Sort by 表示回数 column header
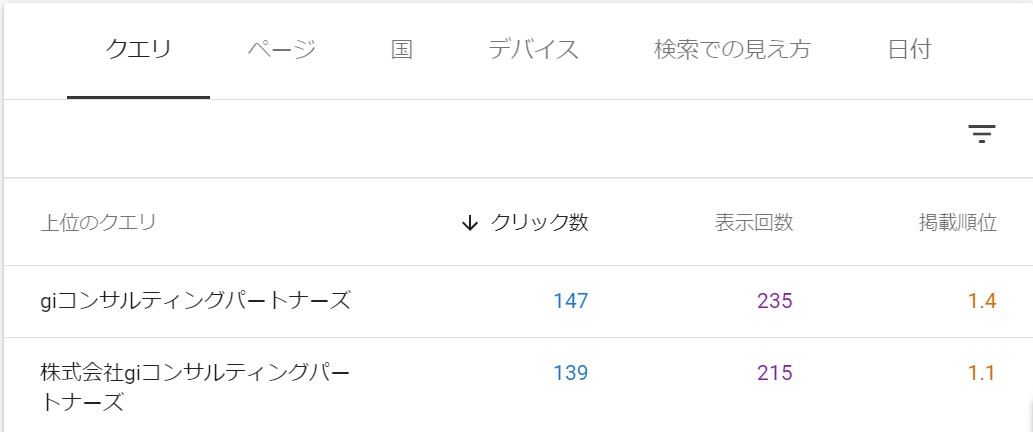 pyautogui.click(x=754, y=223)
